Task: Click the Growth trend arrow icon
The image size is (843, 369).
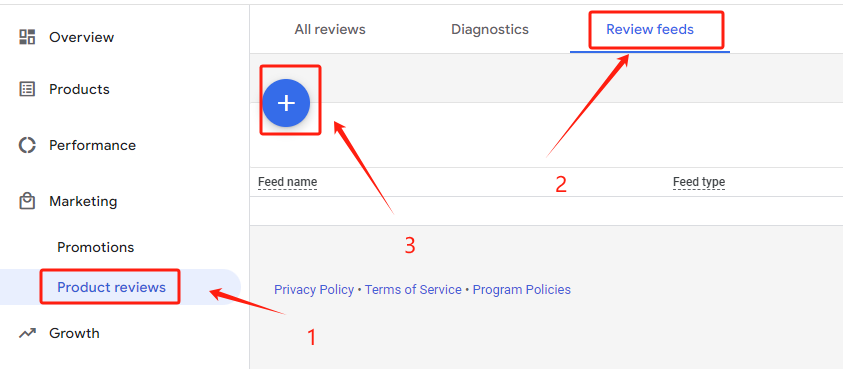Action: click(x=27, y=333)
